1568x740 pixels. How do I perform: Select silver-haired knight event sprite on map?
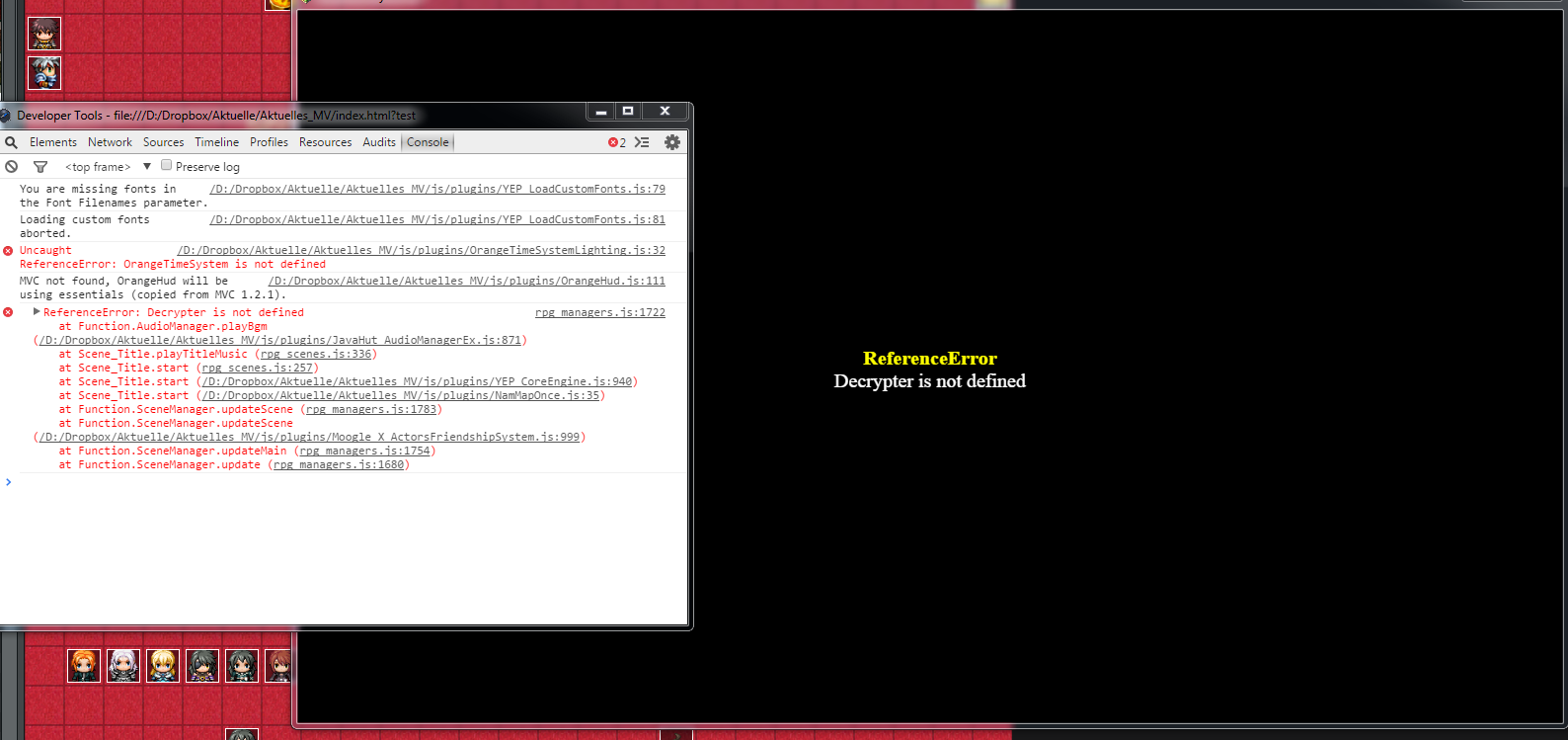[44, 73]
